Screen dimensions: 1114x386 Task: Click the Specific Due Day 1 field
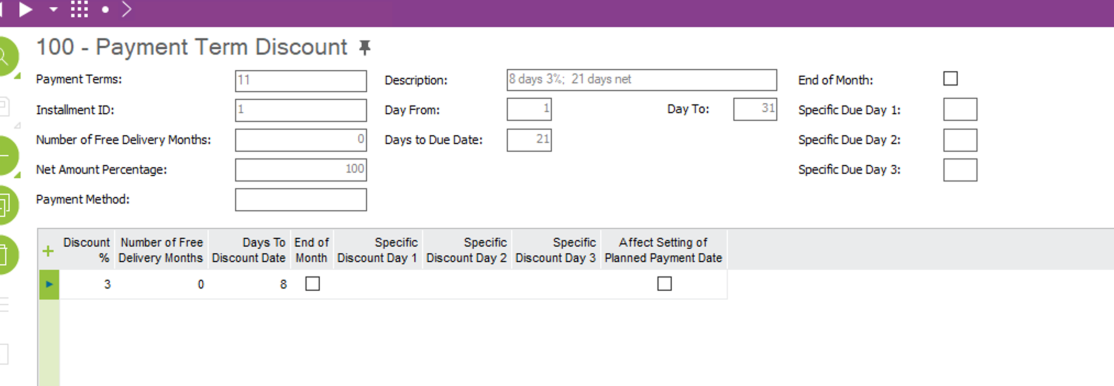(960, 110)
